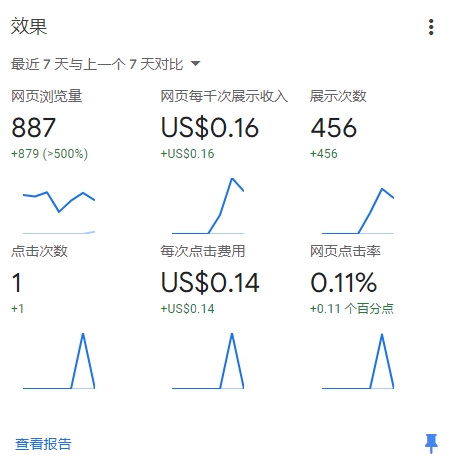Click the +0.11 个百分点 change text

pyautogui.click(x=352, y=309)
